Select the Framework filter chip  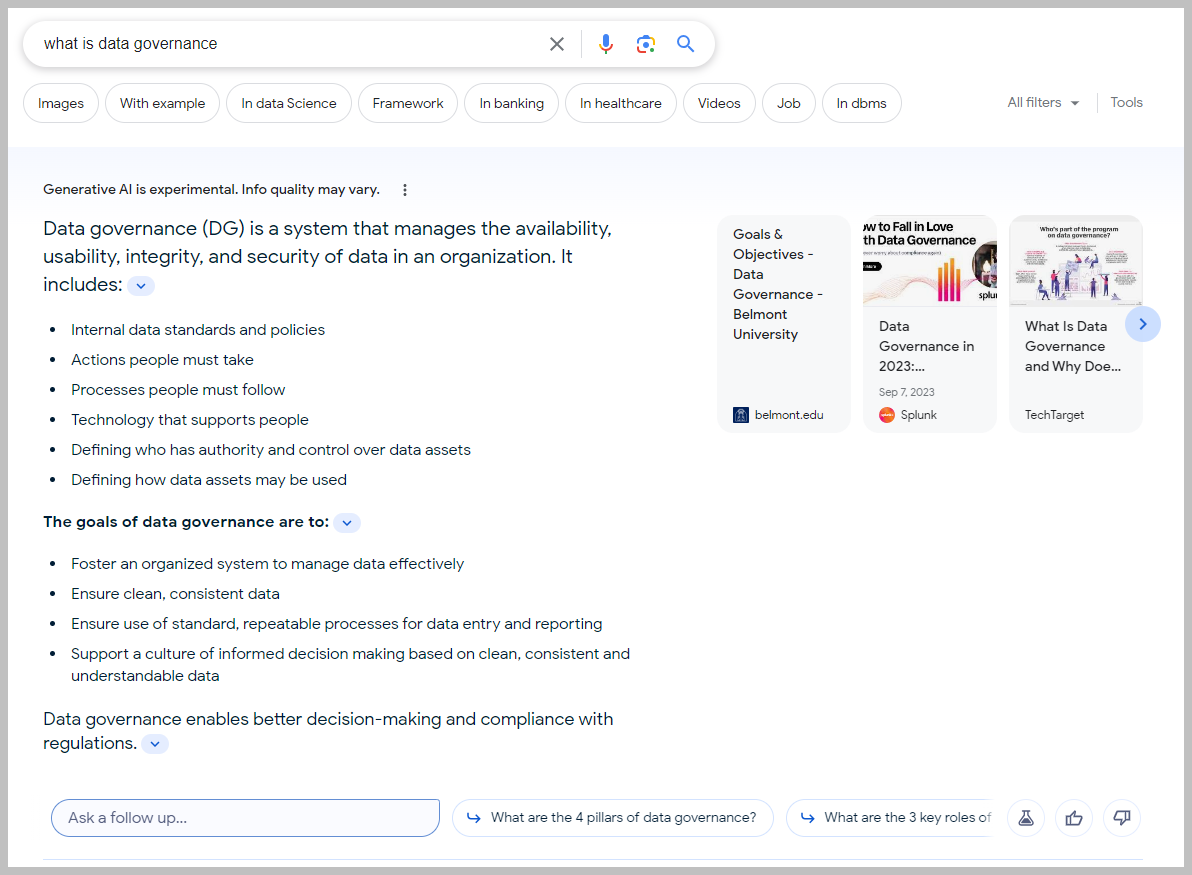tap(407, 103)
